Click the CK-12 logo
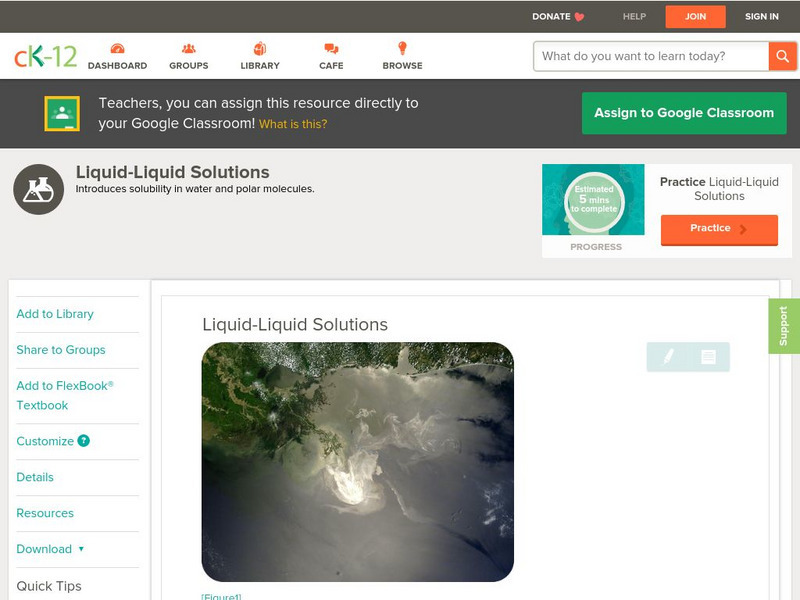The height and width of the screenshot is (600, 800). pos(45,56)
